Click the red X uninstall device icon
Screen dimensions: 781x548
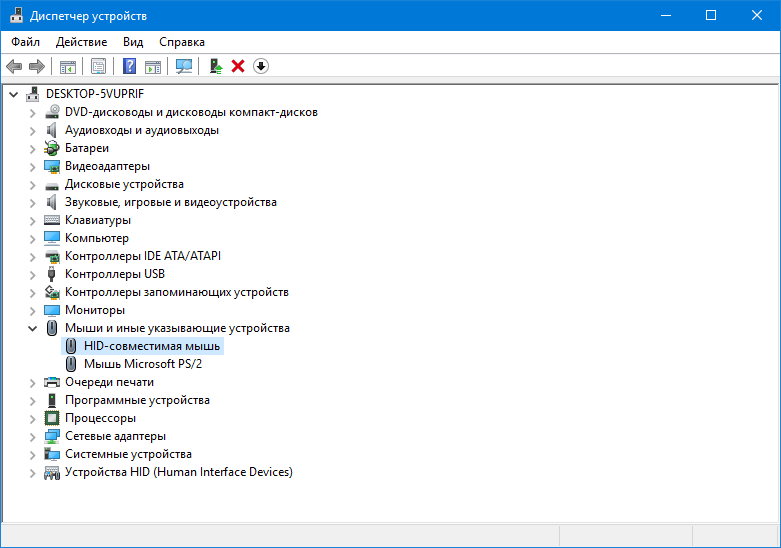tap(238, 67)
